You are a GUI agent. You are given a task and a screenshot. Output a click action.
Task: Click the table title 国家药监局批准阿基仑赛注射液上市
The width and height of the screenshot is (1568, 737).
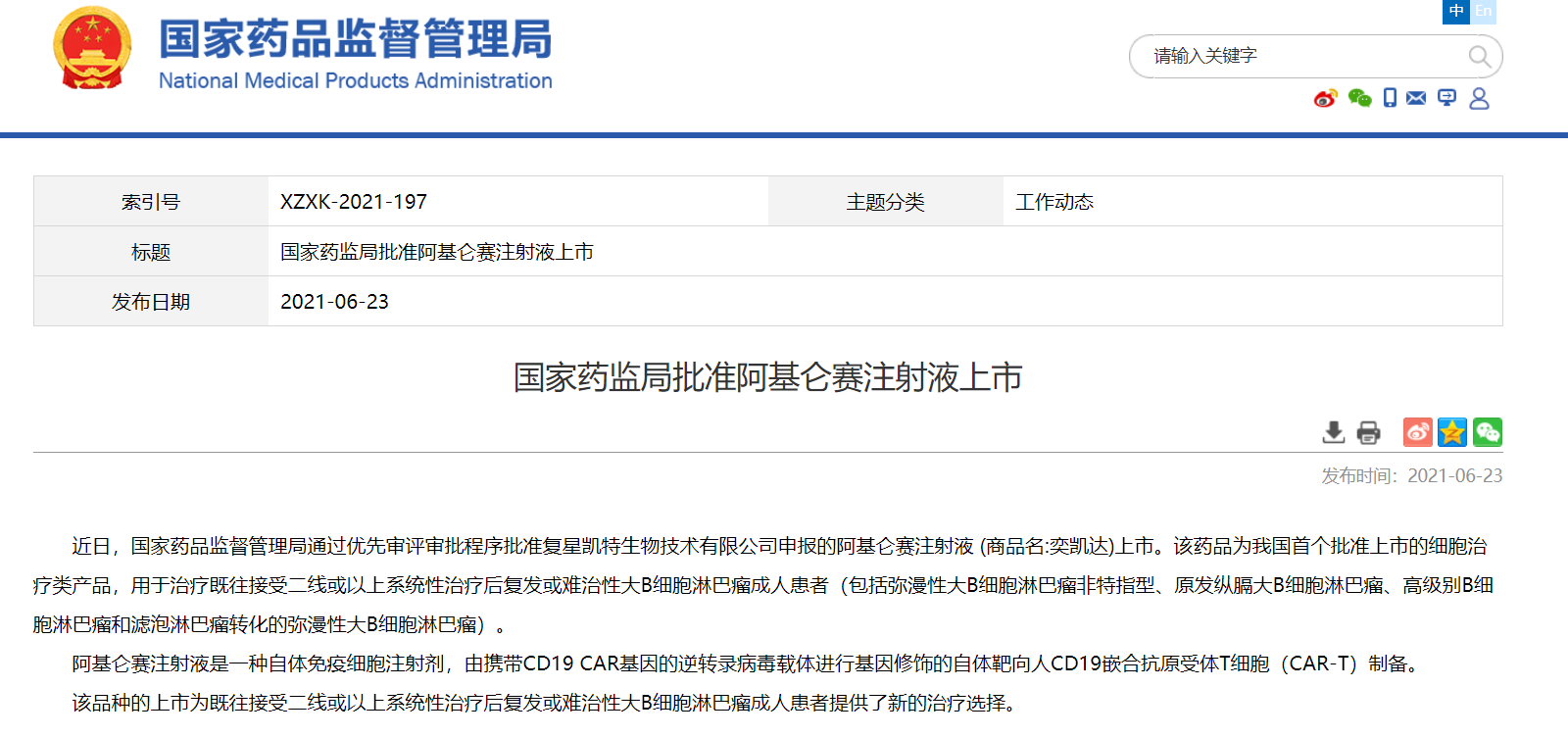coord(437,252)
